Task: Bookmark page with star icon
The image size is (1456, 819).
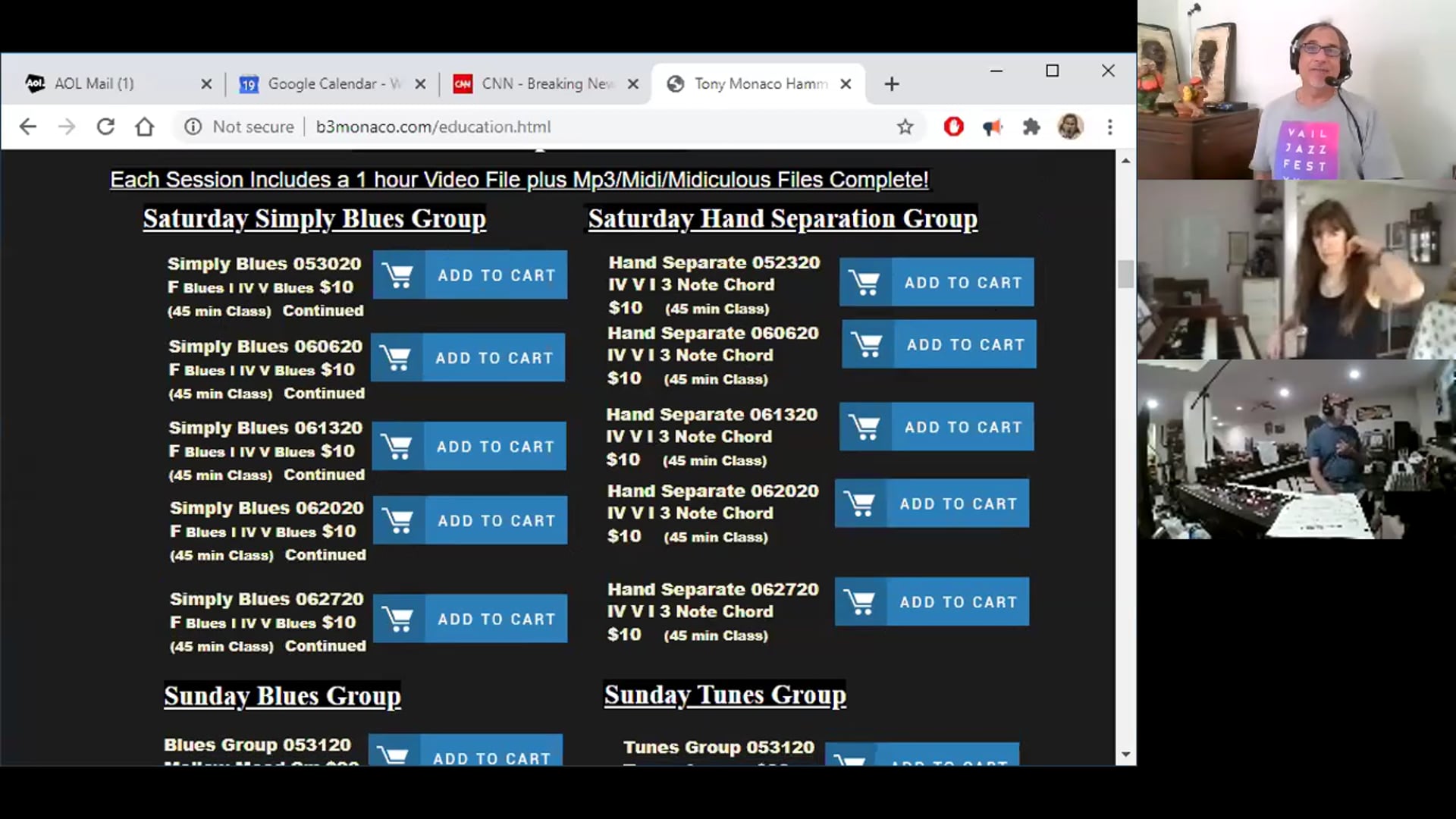Action: 905,127
